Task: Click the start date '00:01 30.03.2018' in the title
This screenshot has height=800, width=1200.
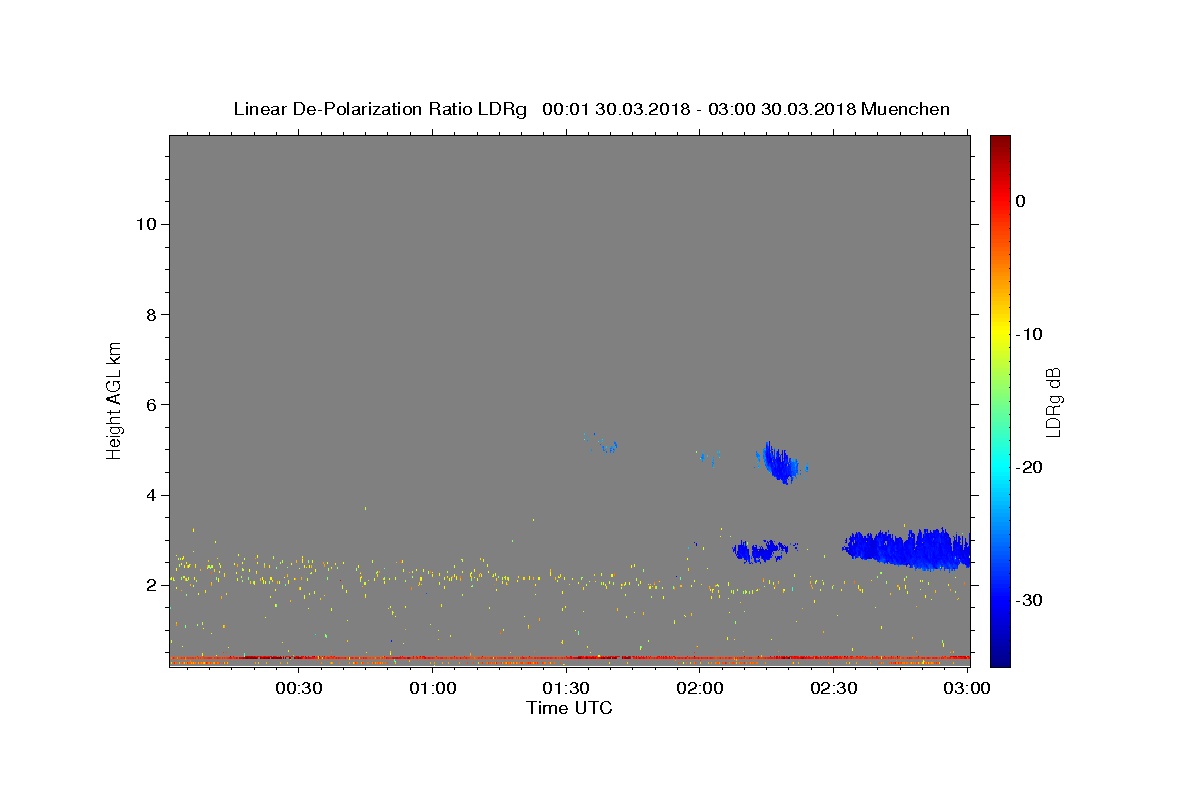Action: [x=615, y=109]
